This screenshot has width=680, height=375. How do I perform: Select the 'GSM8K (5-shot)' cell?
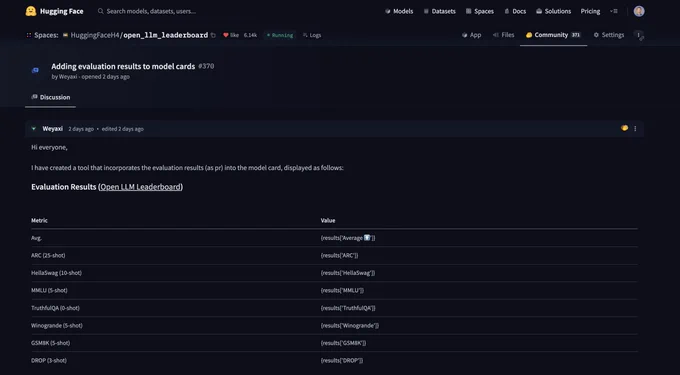coord(50,343)
